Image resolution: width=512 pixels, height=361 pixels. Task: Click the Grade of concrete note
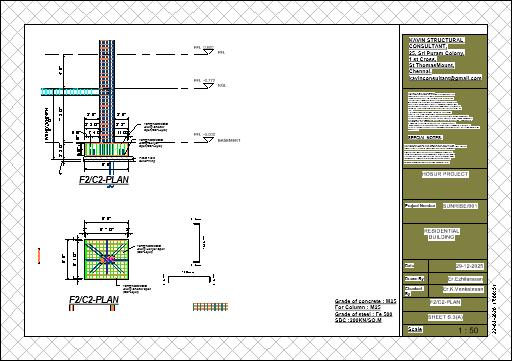pyautogui.click(x=366, y=301)
